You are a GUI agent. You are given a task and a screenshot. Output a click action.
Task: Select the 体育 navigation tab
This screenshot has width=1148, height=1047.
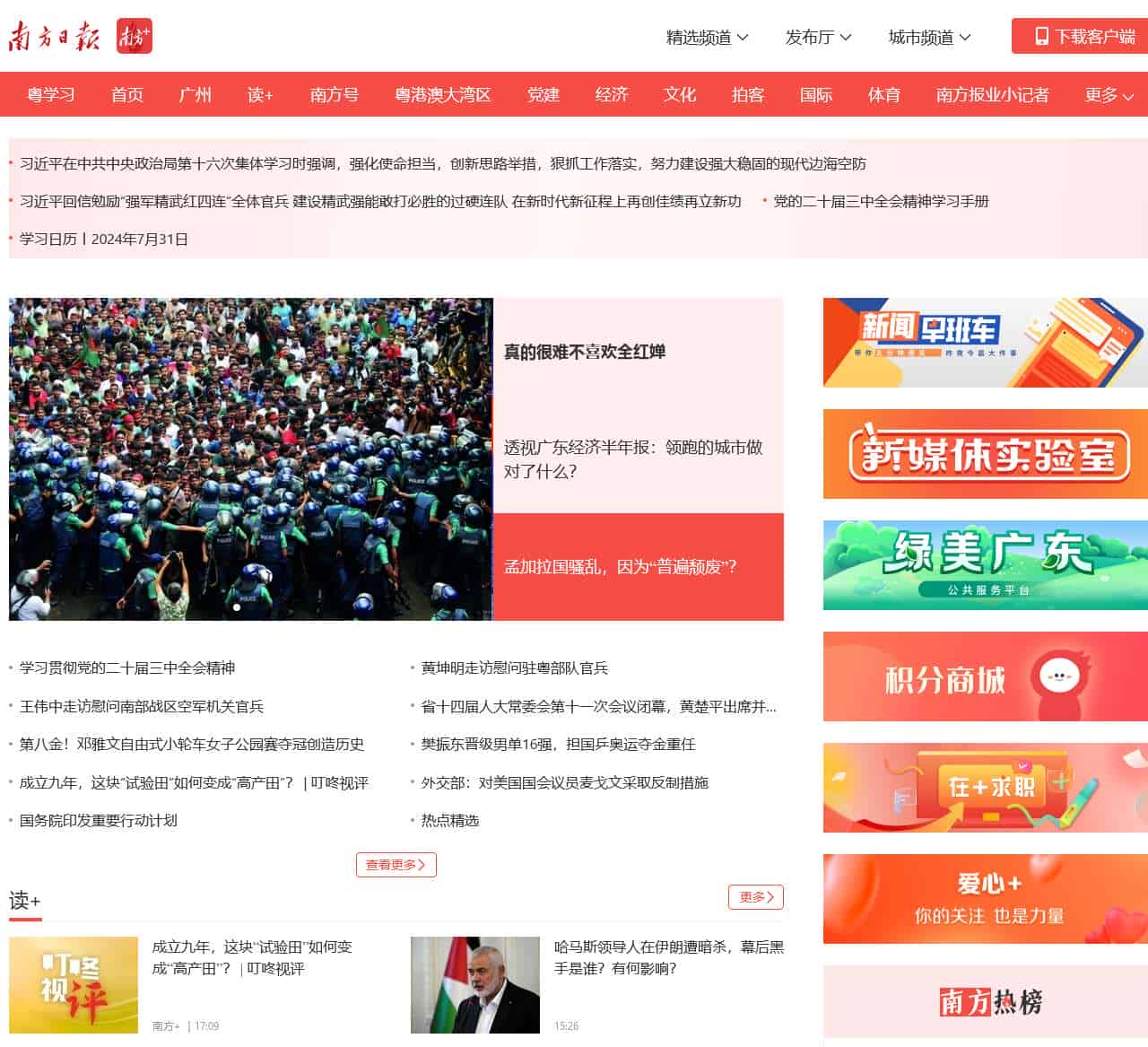(x=883, y=94)
